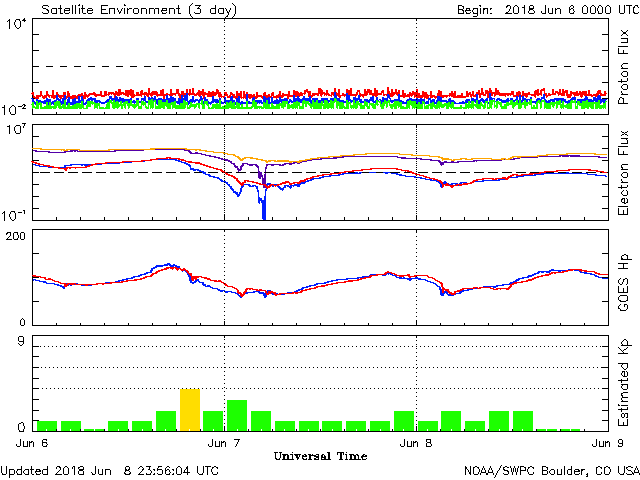Click the tallest green Kp bar after Jun 7
Screen dimensions: 640x480
[x=237, y=416]
